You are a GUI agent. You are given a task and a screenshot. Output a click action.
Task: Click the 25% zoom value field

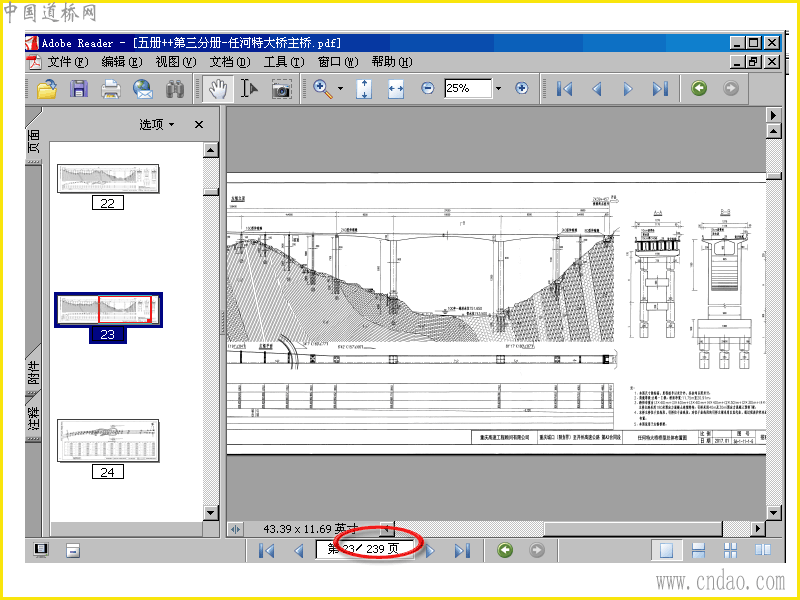tap(468, 88)
